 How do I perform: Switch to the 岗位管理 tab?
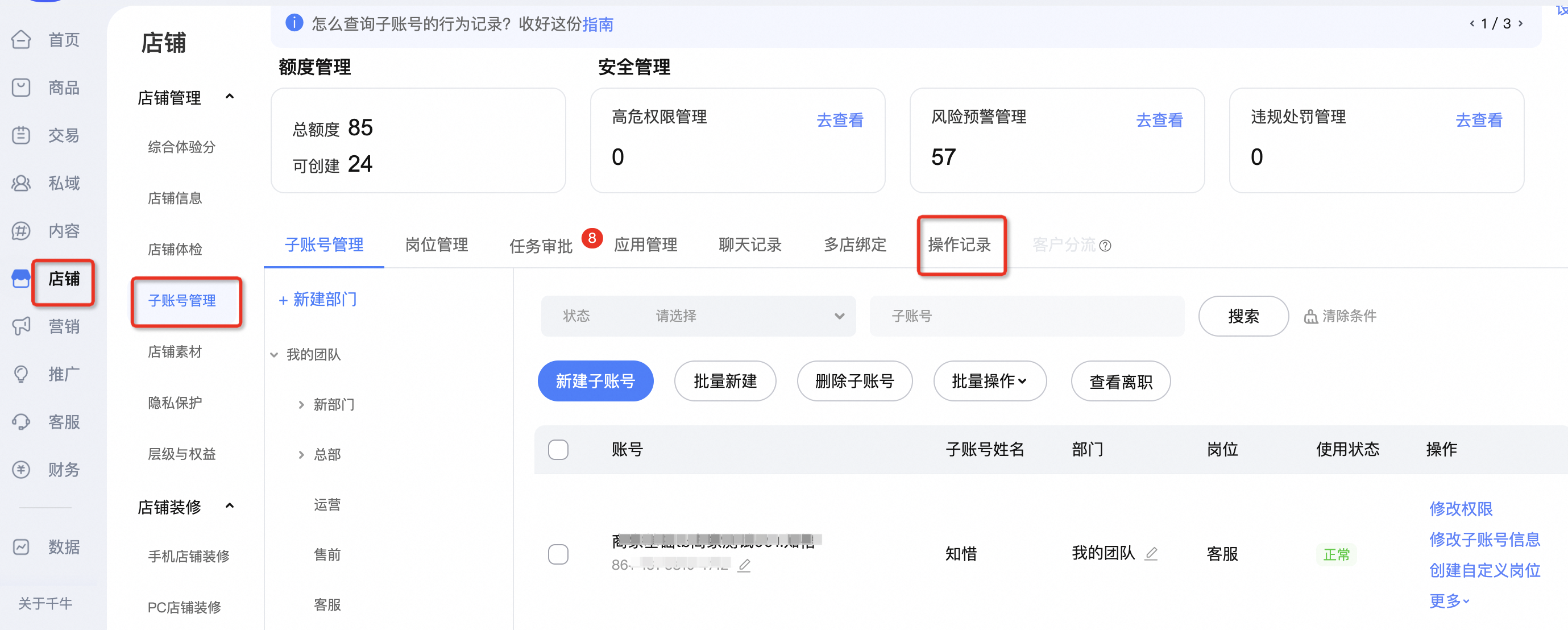click(437, 244)
